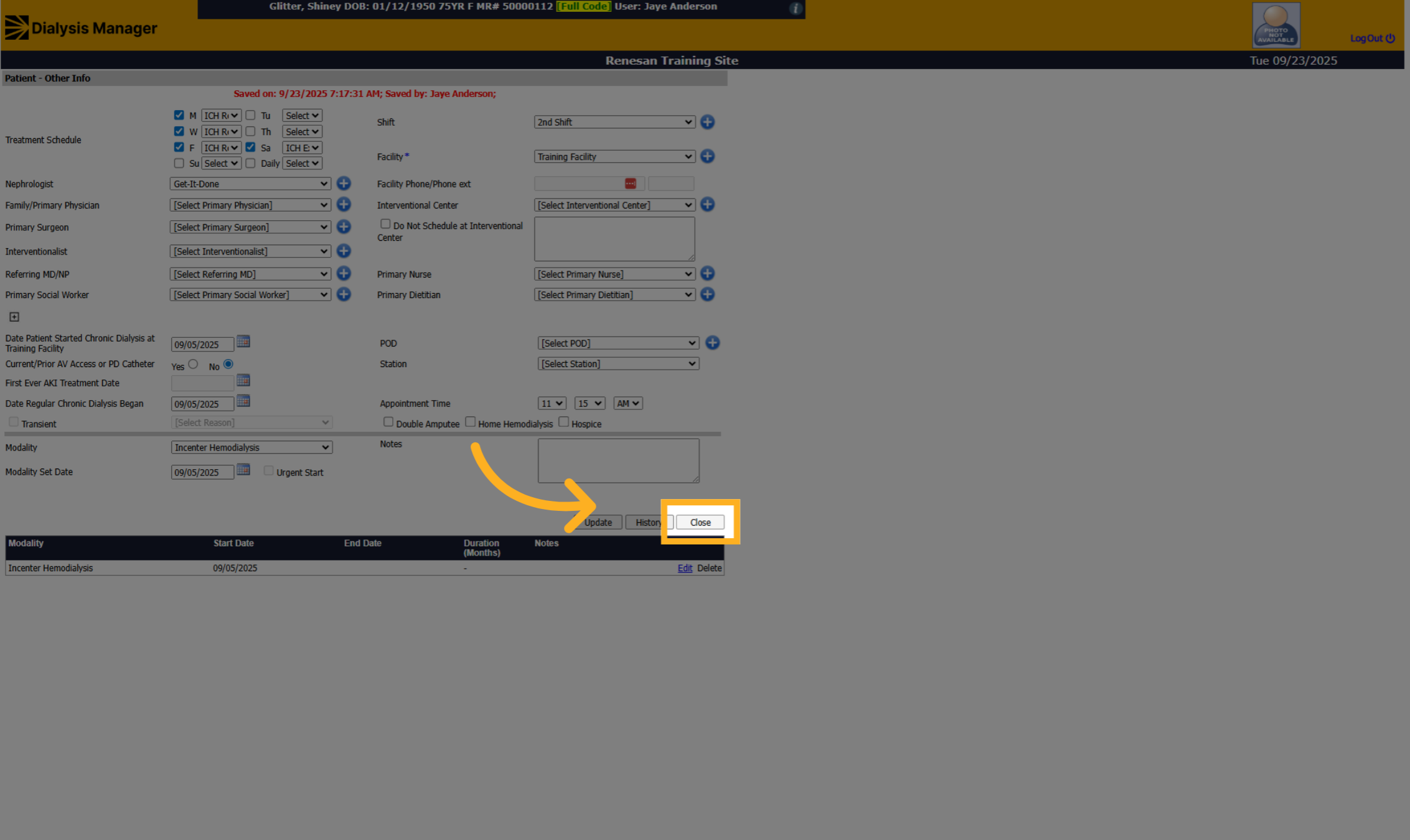The width and height of the screenshot is (1410, 840).
Task: Click the plus icon beside Primary Dietitian
Action: tap(707, 294)
